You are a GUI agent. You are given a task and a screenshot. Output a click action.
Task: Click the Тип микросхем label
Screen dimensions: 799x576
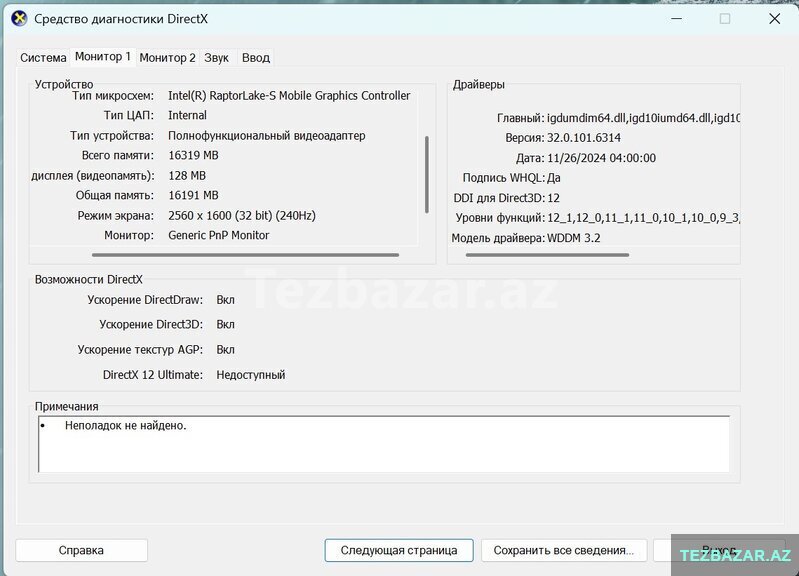113,96
